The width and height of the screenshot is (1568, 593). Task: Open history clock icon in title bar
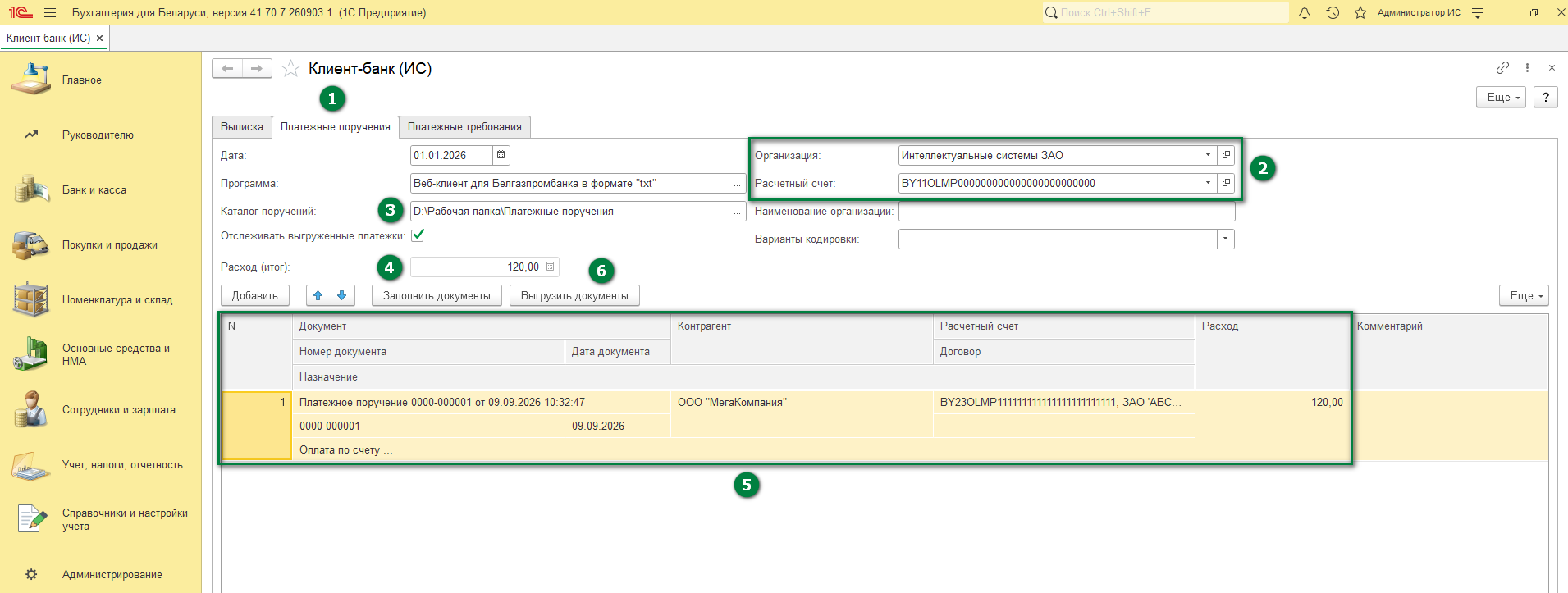[1333, 13]
